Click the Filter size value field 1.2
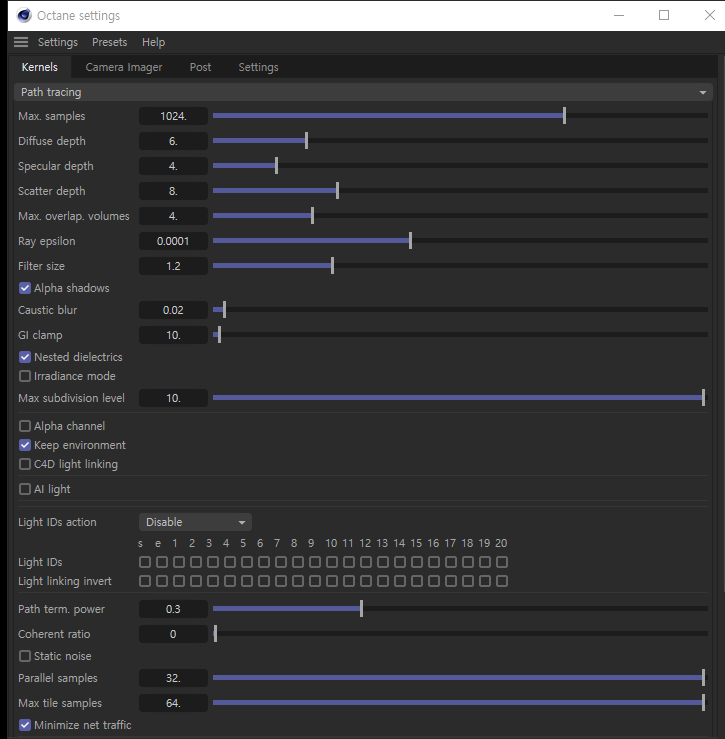Viewport: 725px width, 739px height. coord(173,266)
